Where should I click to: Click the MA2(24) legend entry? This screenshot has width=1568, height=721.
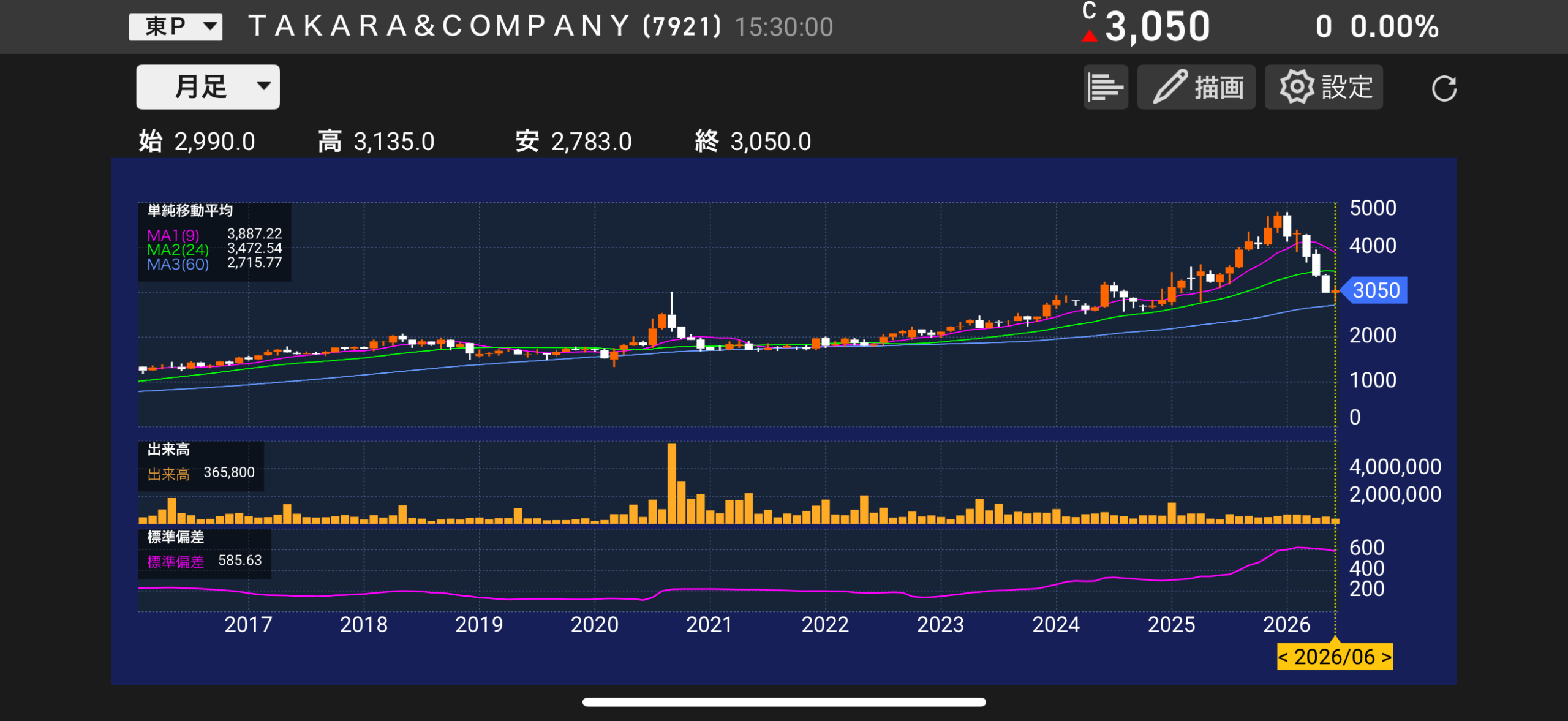178,250
